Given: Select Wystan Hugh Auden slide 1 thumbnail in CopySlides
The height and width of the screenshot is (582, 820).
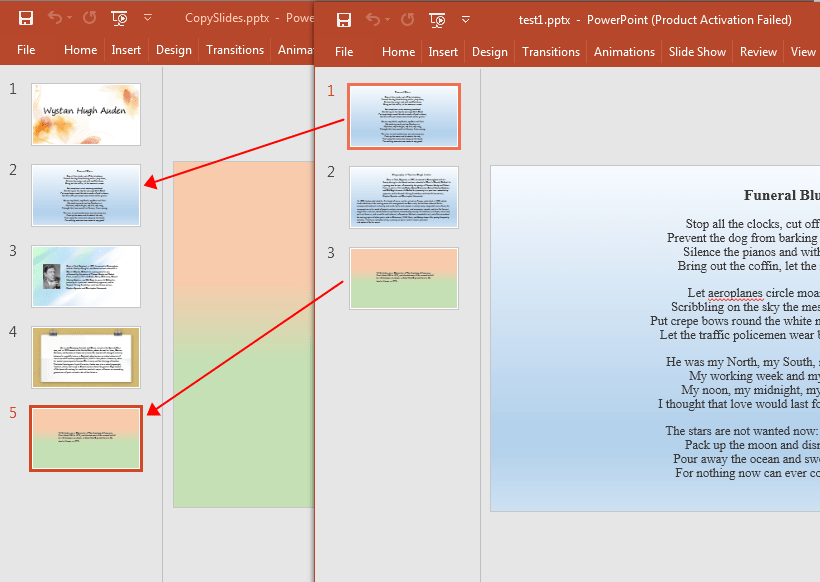Looking at the screenshot, I should (x=86, y=115).
